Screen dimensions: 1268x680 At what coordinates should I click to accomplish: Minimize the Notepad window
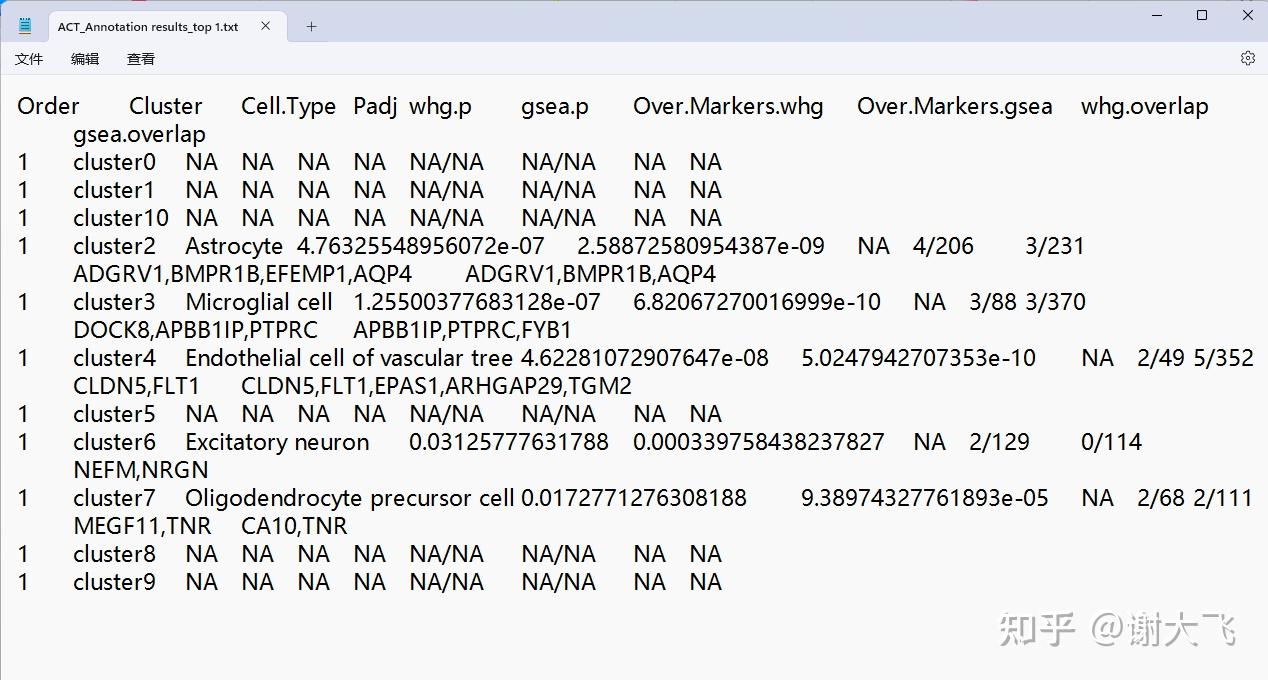[1156, 15]
